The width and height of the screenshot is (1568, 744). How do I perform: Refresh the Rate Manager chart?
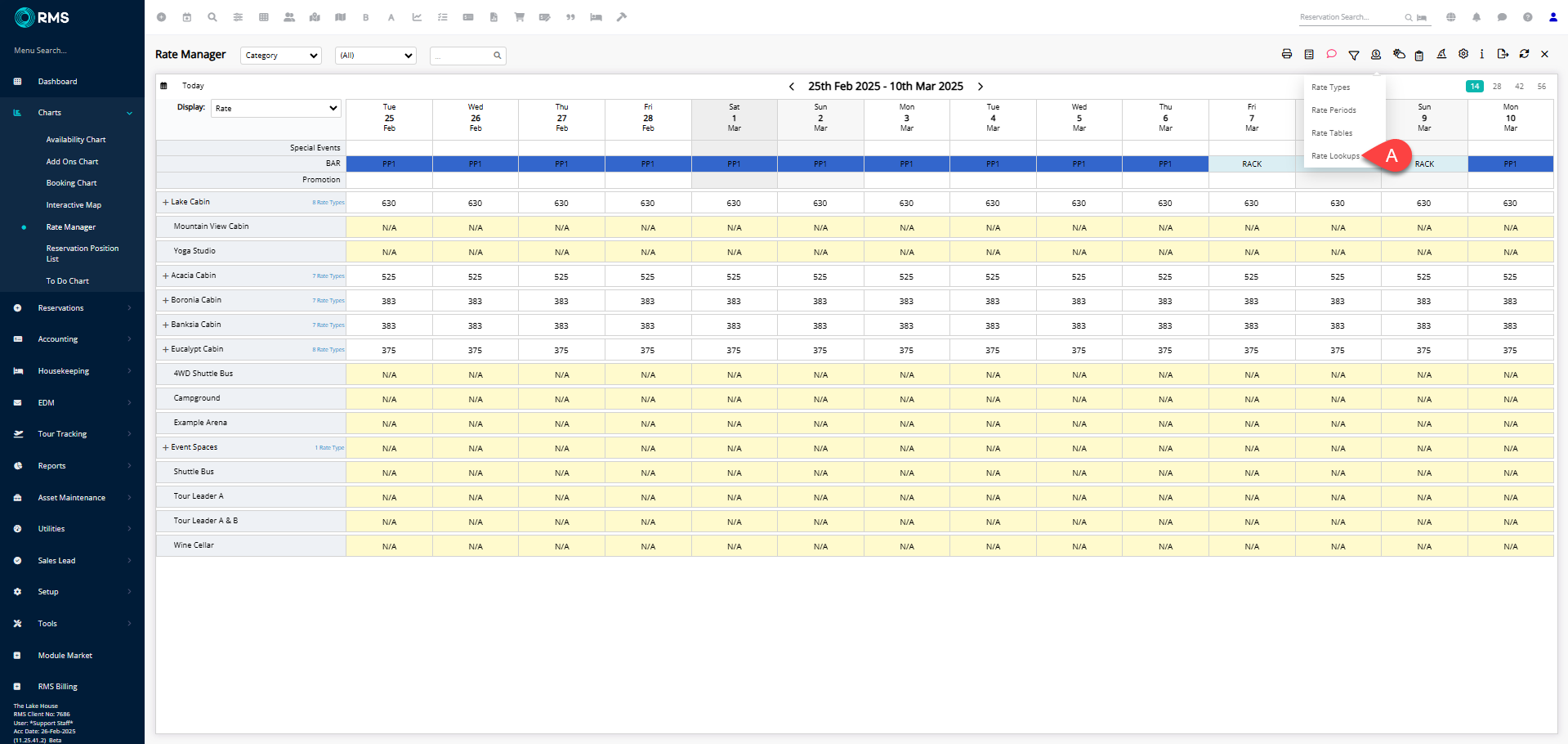coord(1524,54)
